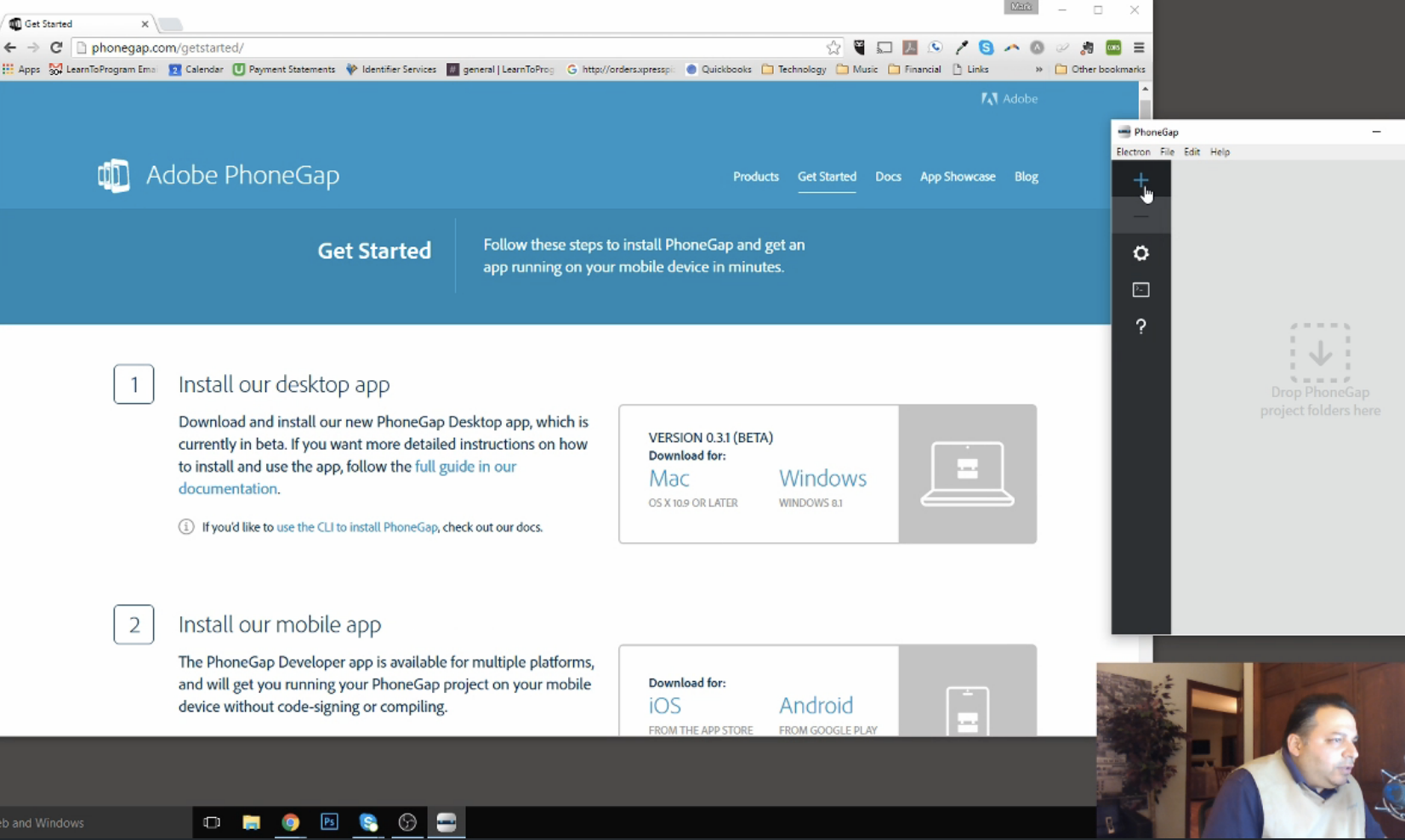Click the Skype extension icon in Chrome
The height and width of the screenshot is (840, 1405).
987,48
